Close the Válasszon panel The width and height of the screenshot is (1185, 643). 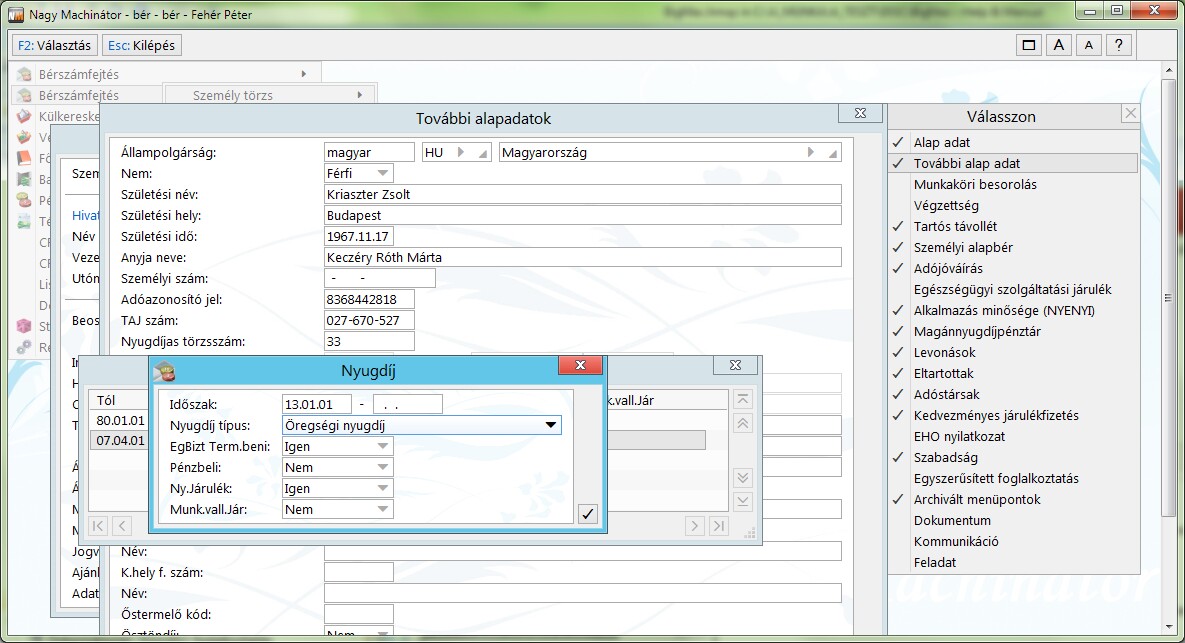tap(1129, 114)
